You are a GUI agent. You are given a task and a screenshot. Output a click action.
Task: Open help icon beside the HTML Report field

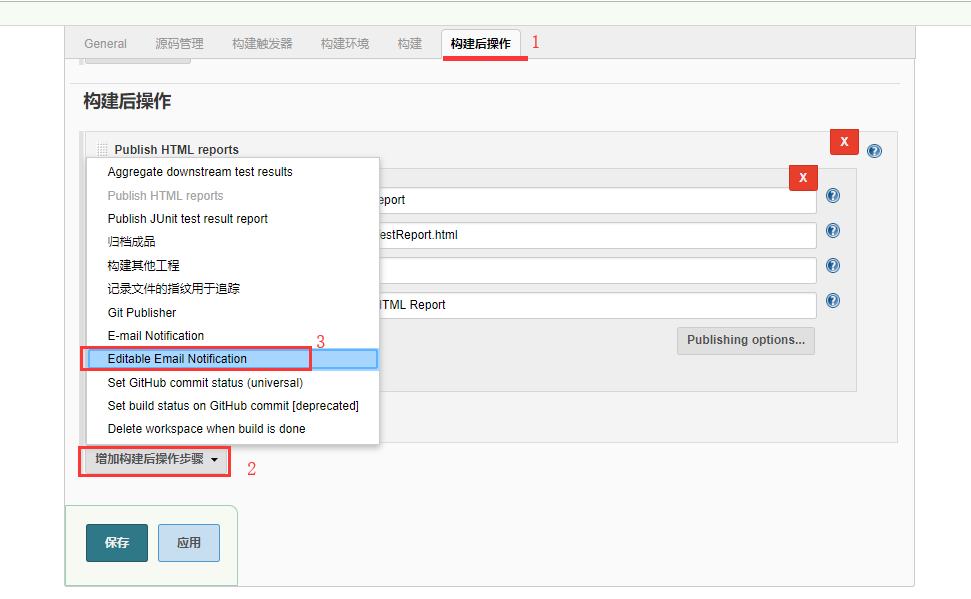click(833, 300)
